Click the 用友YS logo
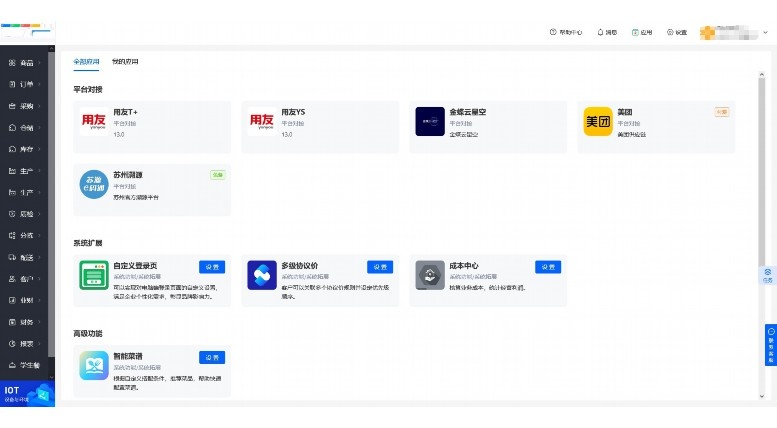Screen dimensions: 777x428 (x=262, y=121)
